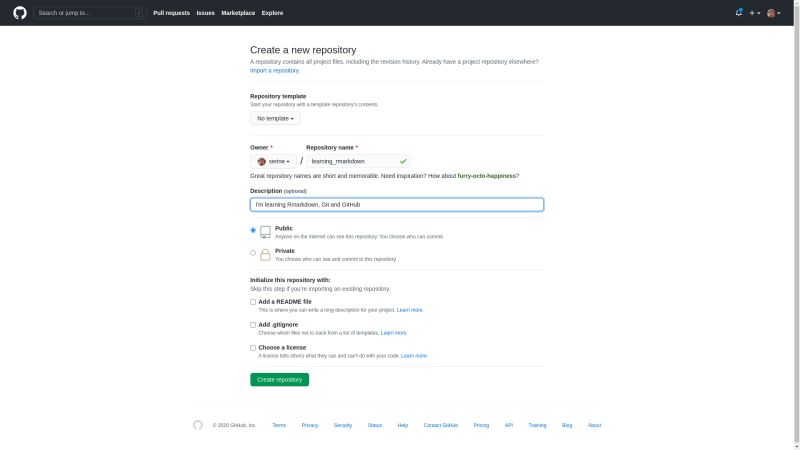Follow the Import a repository link
This screenshot has height=450, width=800.
click(x=274, y=70)
